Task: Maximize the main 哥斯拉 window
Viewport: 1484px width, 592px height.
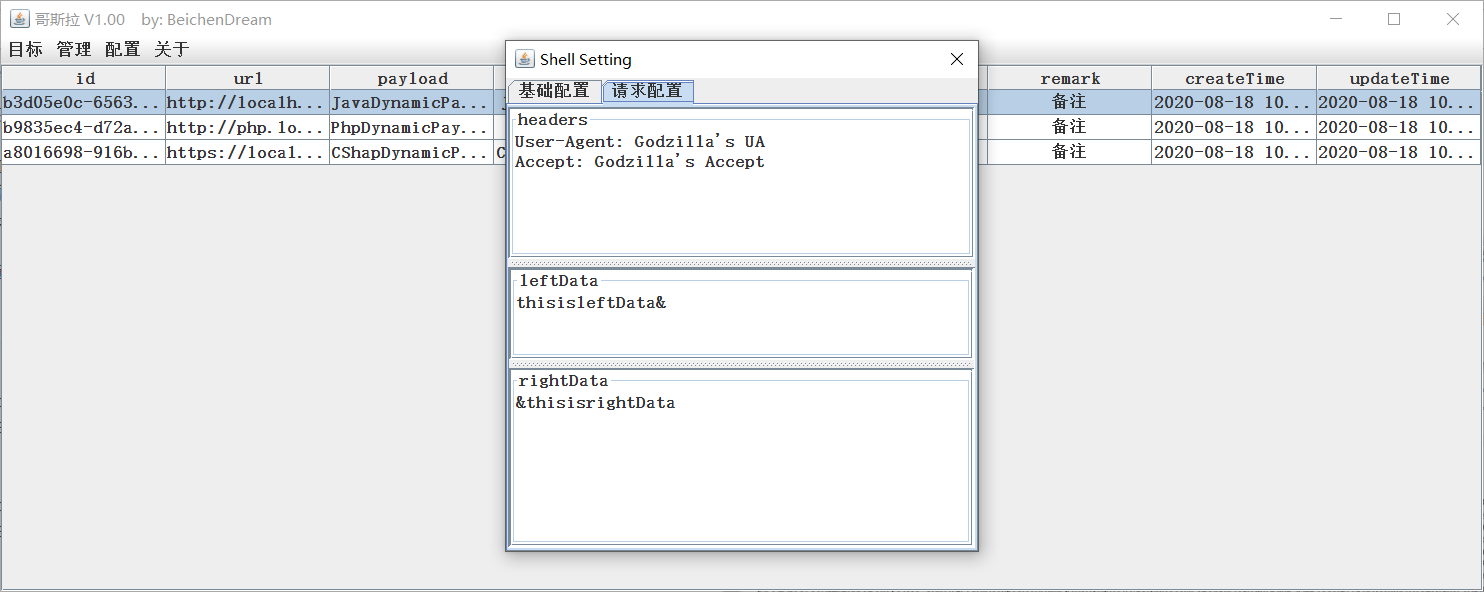Action: (1394, 19)
